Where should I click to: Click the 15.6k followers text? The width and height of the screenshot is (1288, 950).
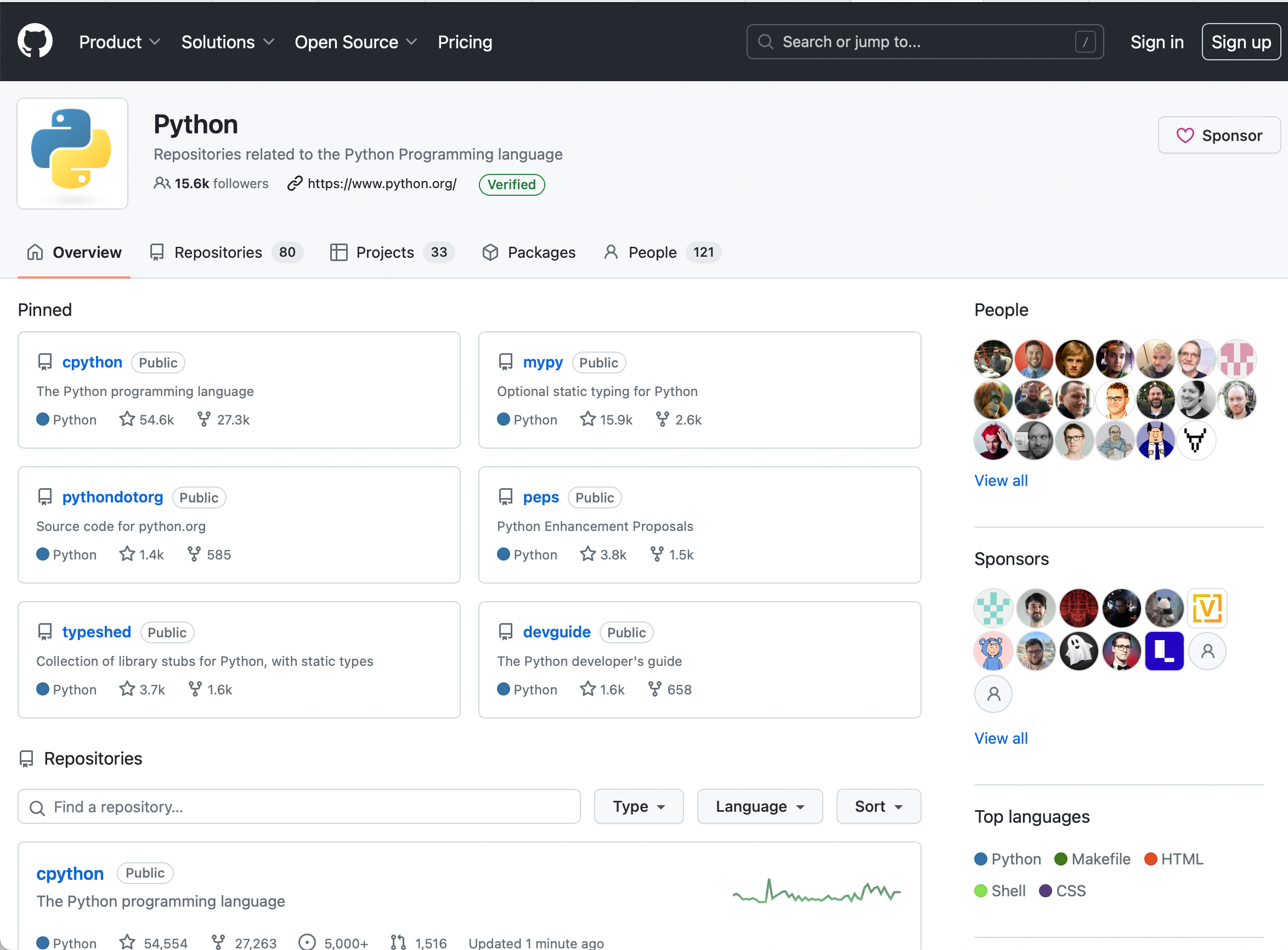pos(222,183)
